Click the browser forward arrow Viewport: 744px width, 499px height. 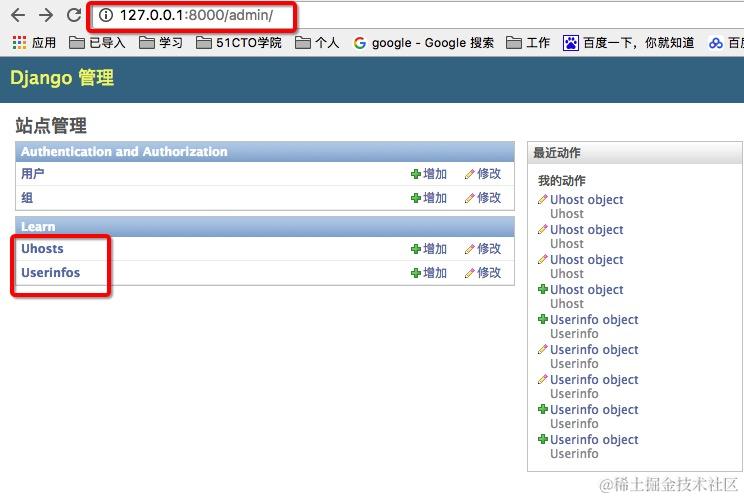46,15
